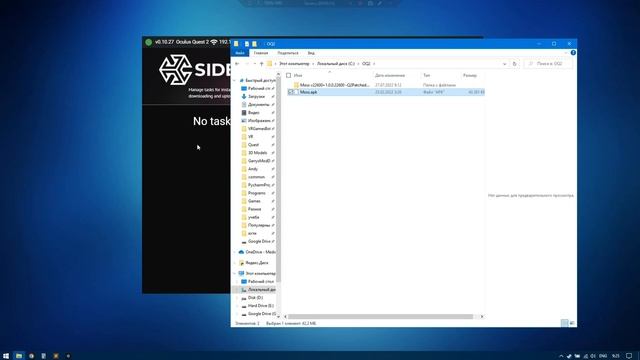Go back in File Explorer navigation

click(237, 64)
